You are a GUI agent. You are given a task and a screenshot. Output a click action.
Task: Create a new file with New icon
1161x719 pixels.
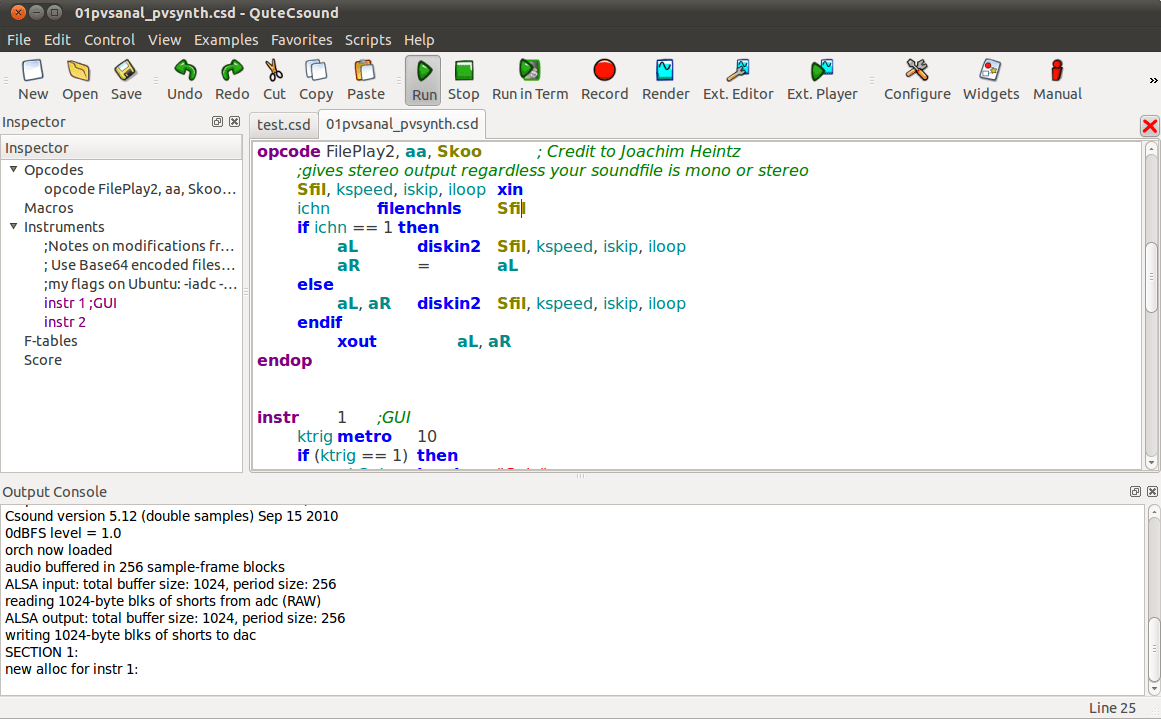(33, 80)
